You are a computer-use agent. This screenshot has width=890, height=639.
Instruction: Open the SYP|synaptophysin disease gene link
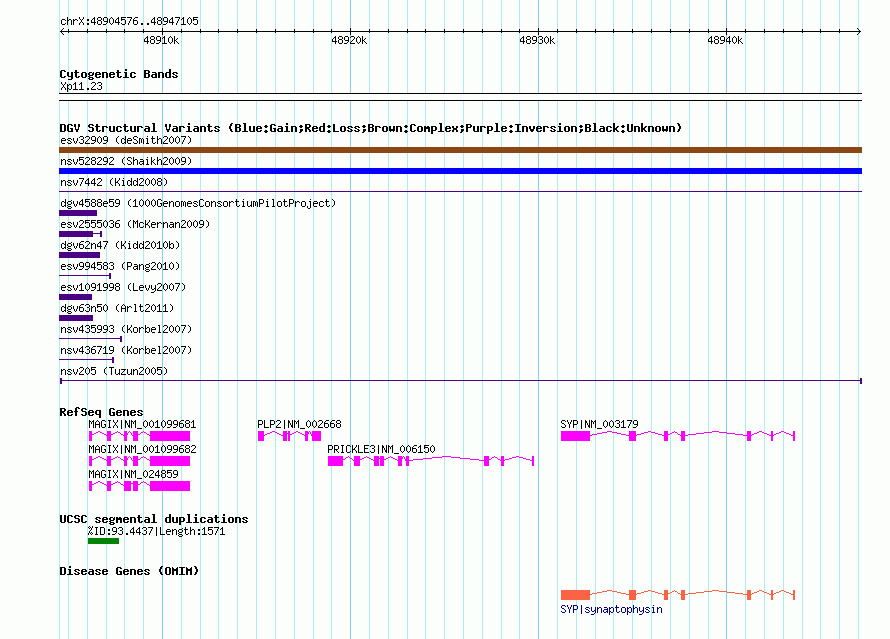pyautogui.click(x=611, y=609)
